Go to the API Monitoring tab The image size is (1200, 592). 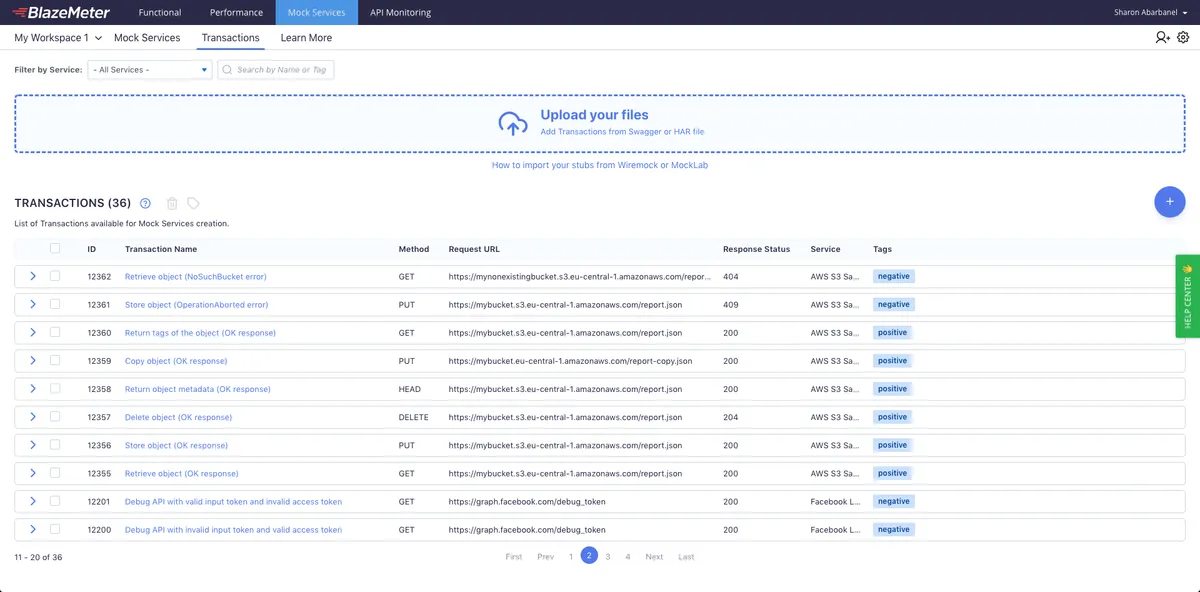[400, 13]
